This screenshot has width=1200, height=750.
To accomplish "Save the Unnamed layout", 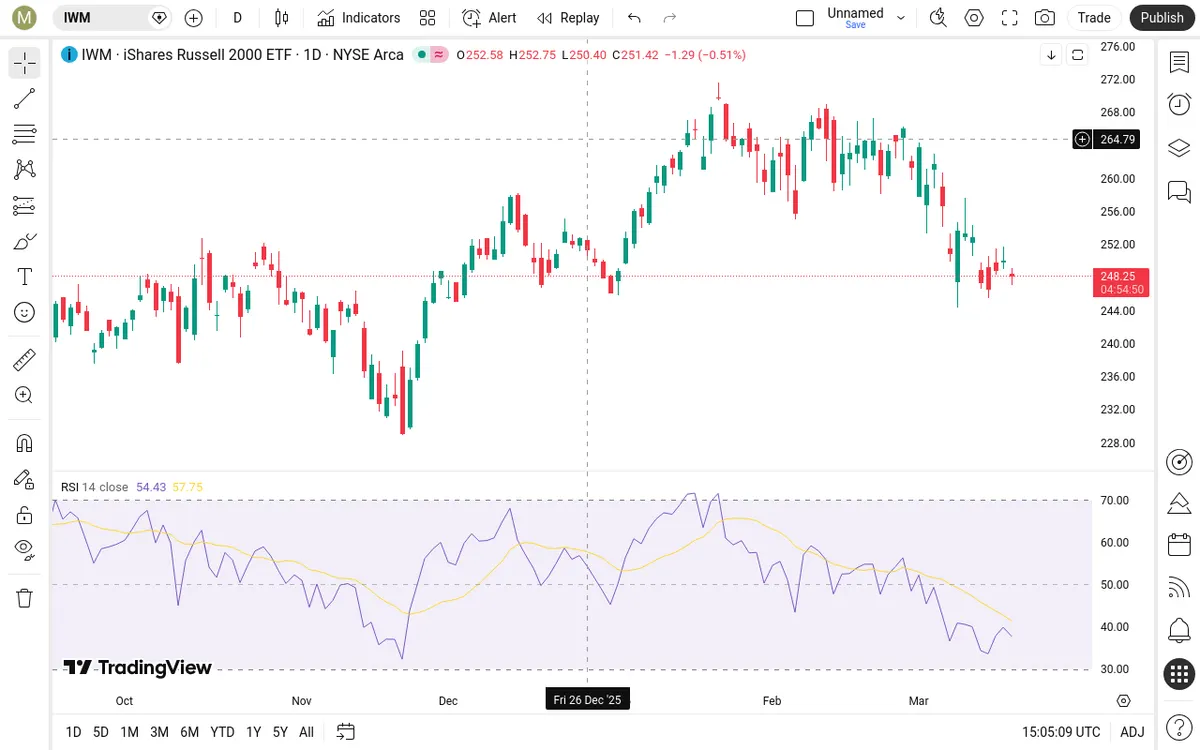I will tap(855, 25).
